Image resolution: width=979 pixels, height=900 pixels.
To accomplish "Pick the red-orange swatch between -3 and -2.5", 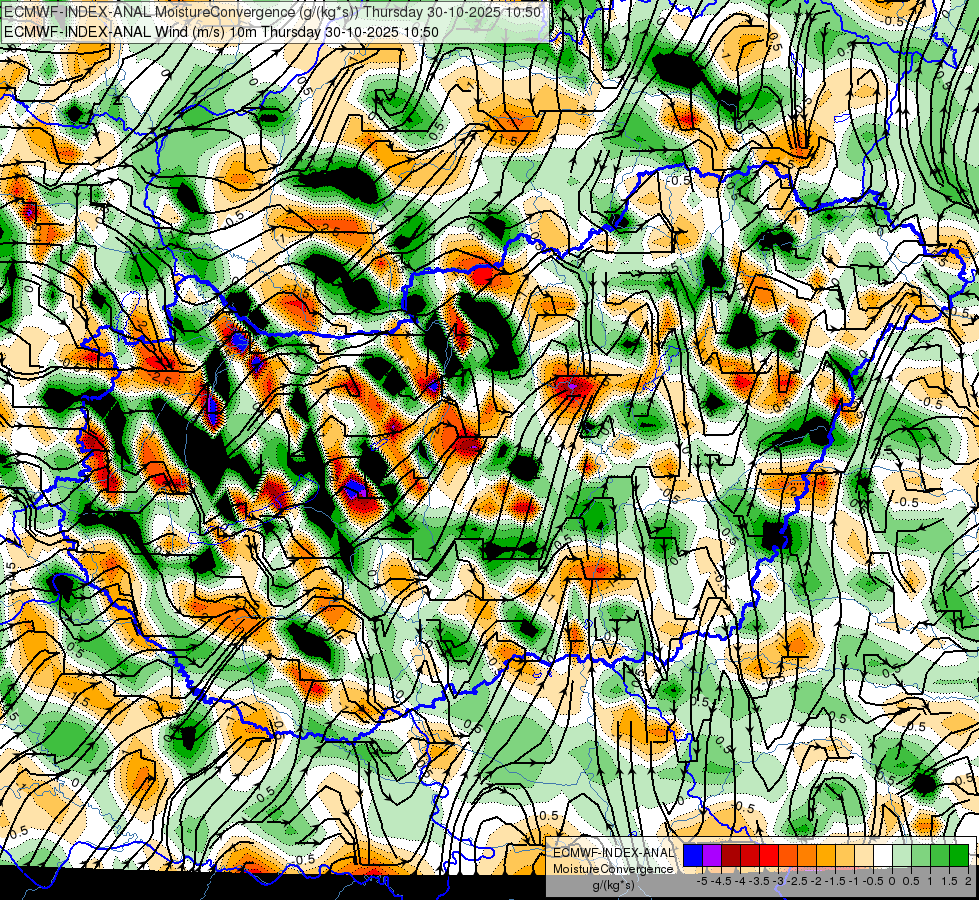I will pyautogui.click(x=788, y=856).
